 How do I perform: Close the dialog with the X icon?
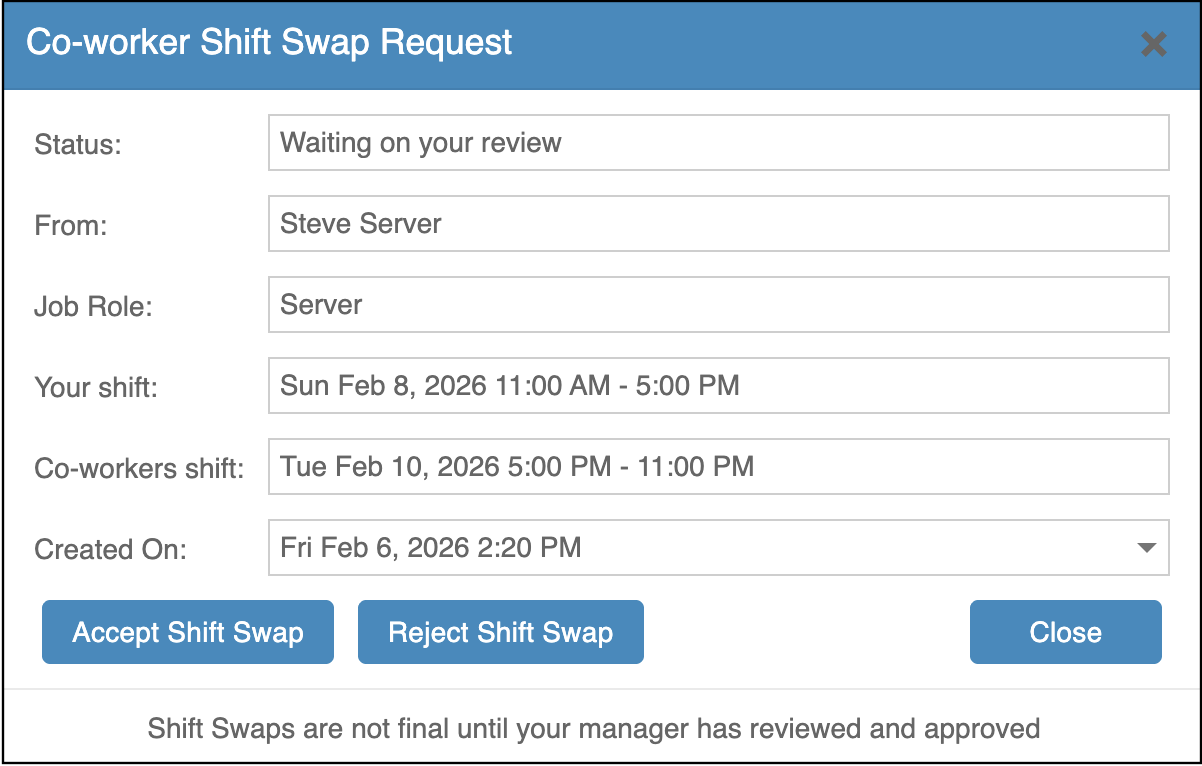pyautogui.click(x=1153, y=45)
